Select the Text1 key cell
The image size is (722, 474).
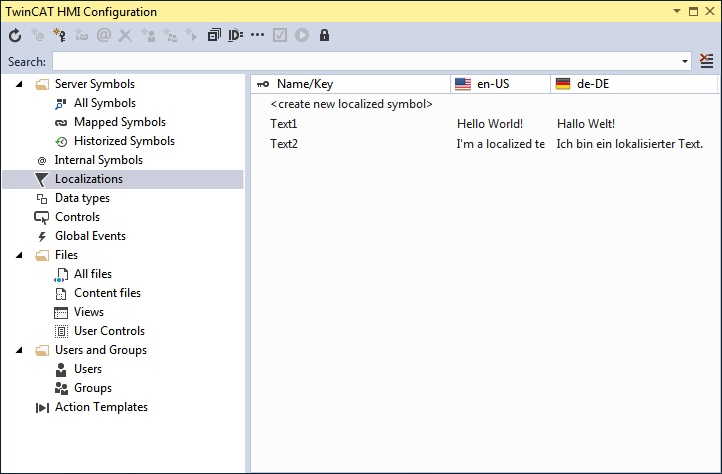coord(284,124)
